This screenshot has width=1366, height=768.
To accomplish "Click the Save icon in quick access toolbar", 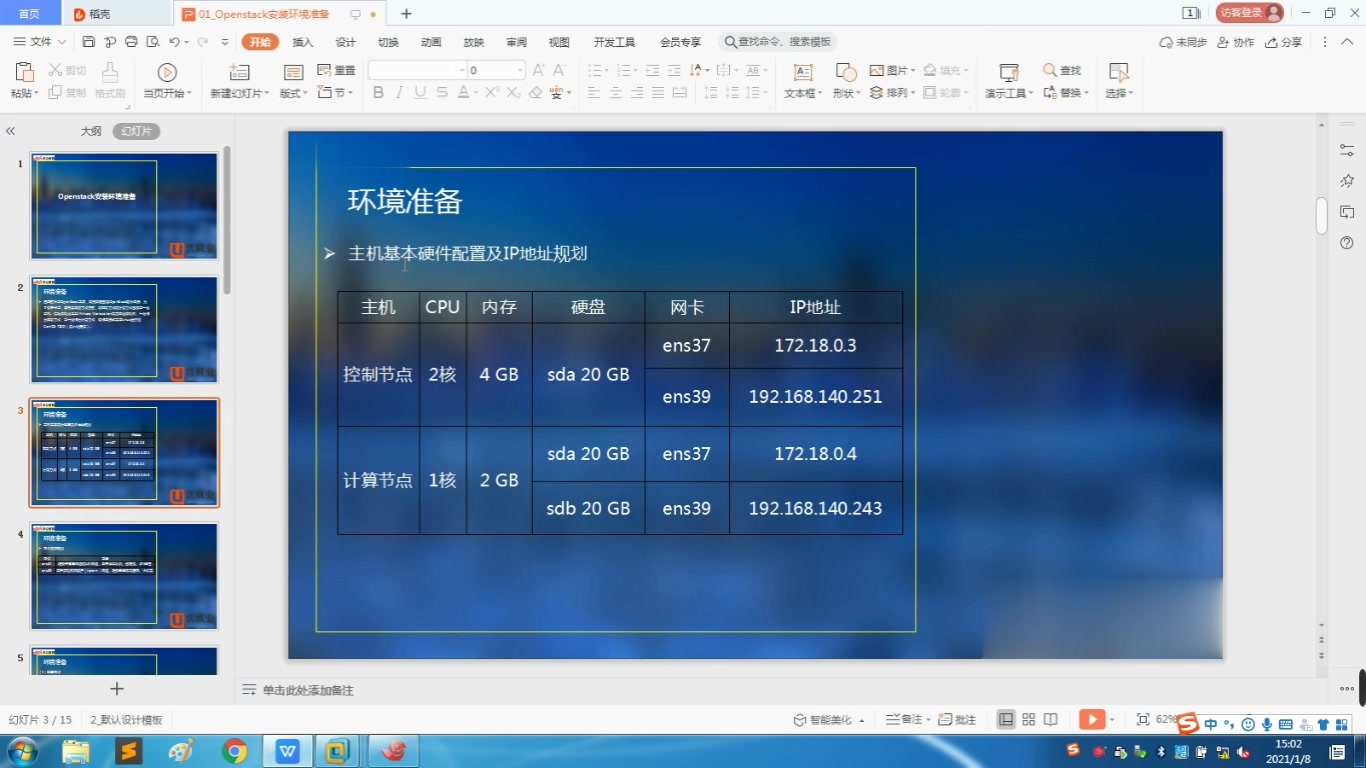I will [x=89, y=42].
